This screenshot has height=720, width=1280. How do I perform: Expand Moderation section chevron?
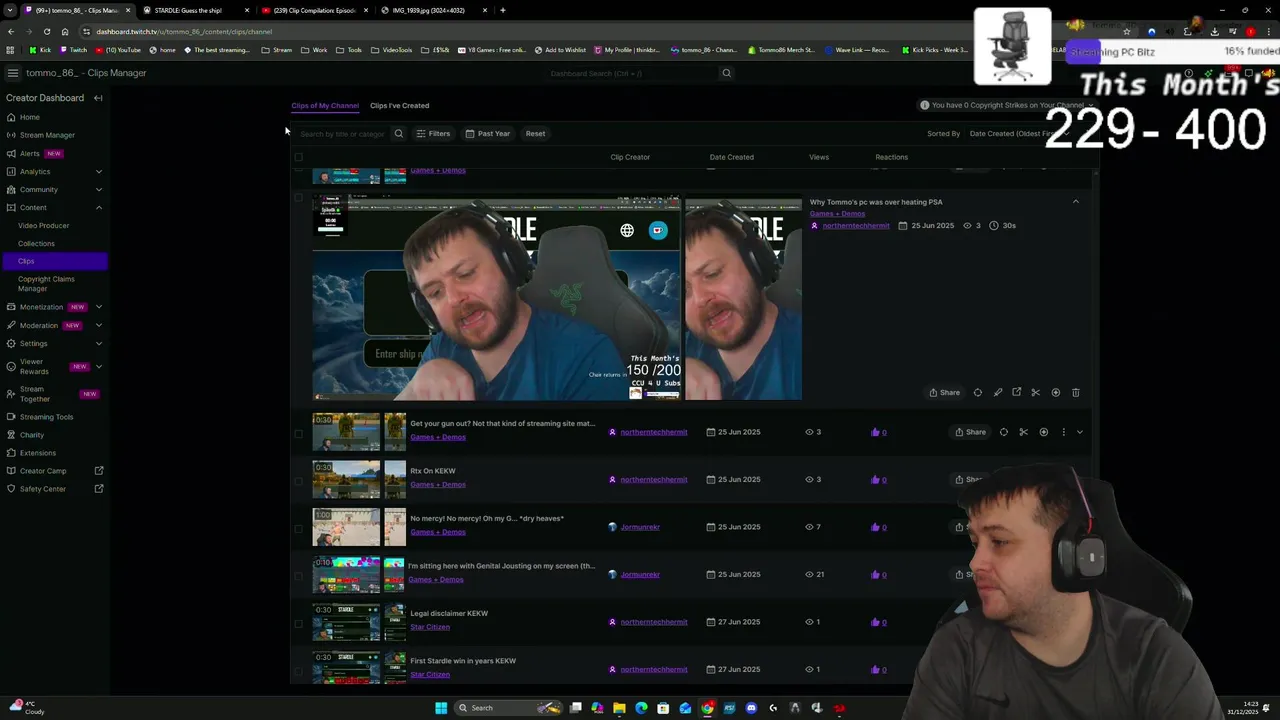tap(98, 325)
